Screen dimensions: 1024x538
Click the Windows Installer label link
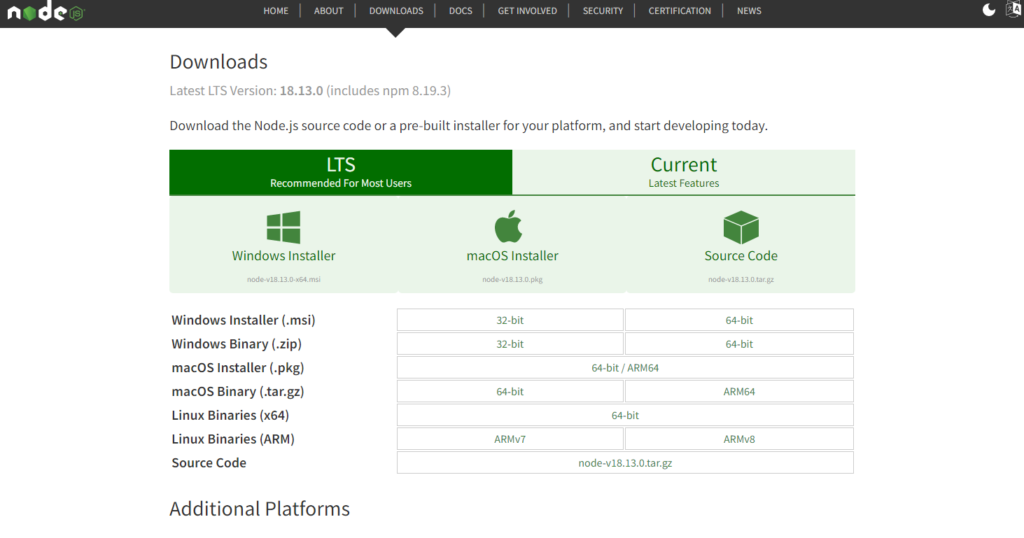[x=283, y=256]
